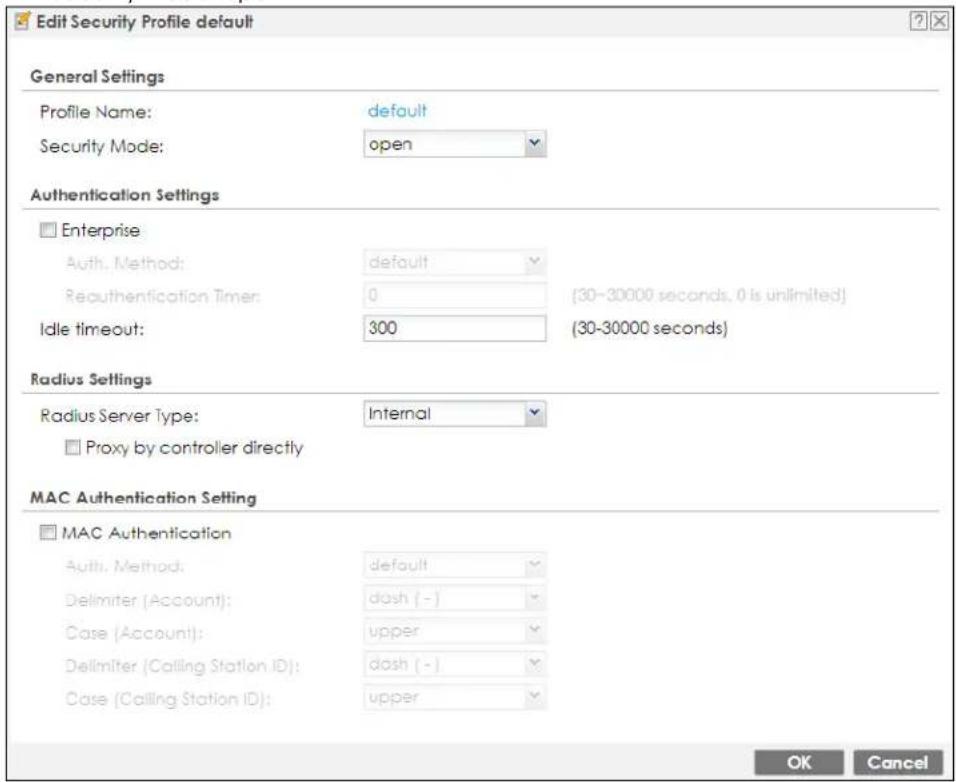Click the Profile Name label

point(96,112)
